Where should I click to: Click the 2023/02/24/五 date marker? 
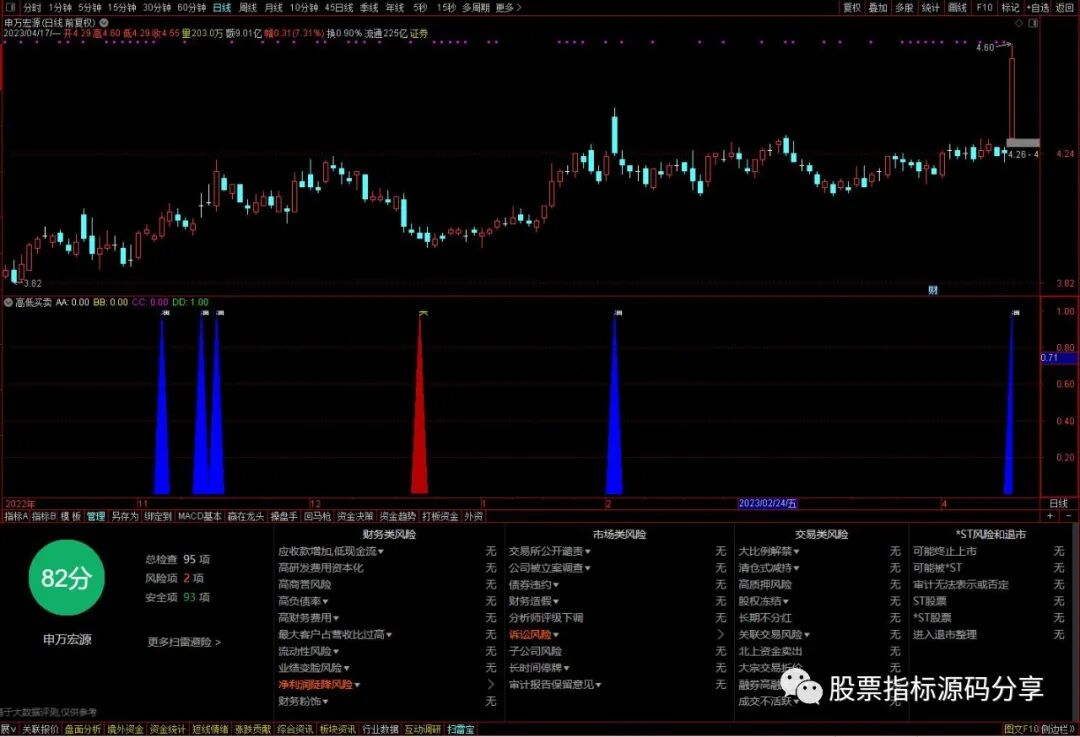(767, 504)
